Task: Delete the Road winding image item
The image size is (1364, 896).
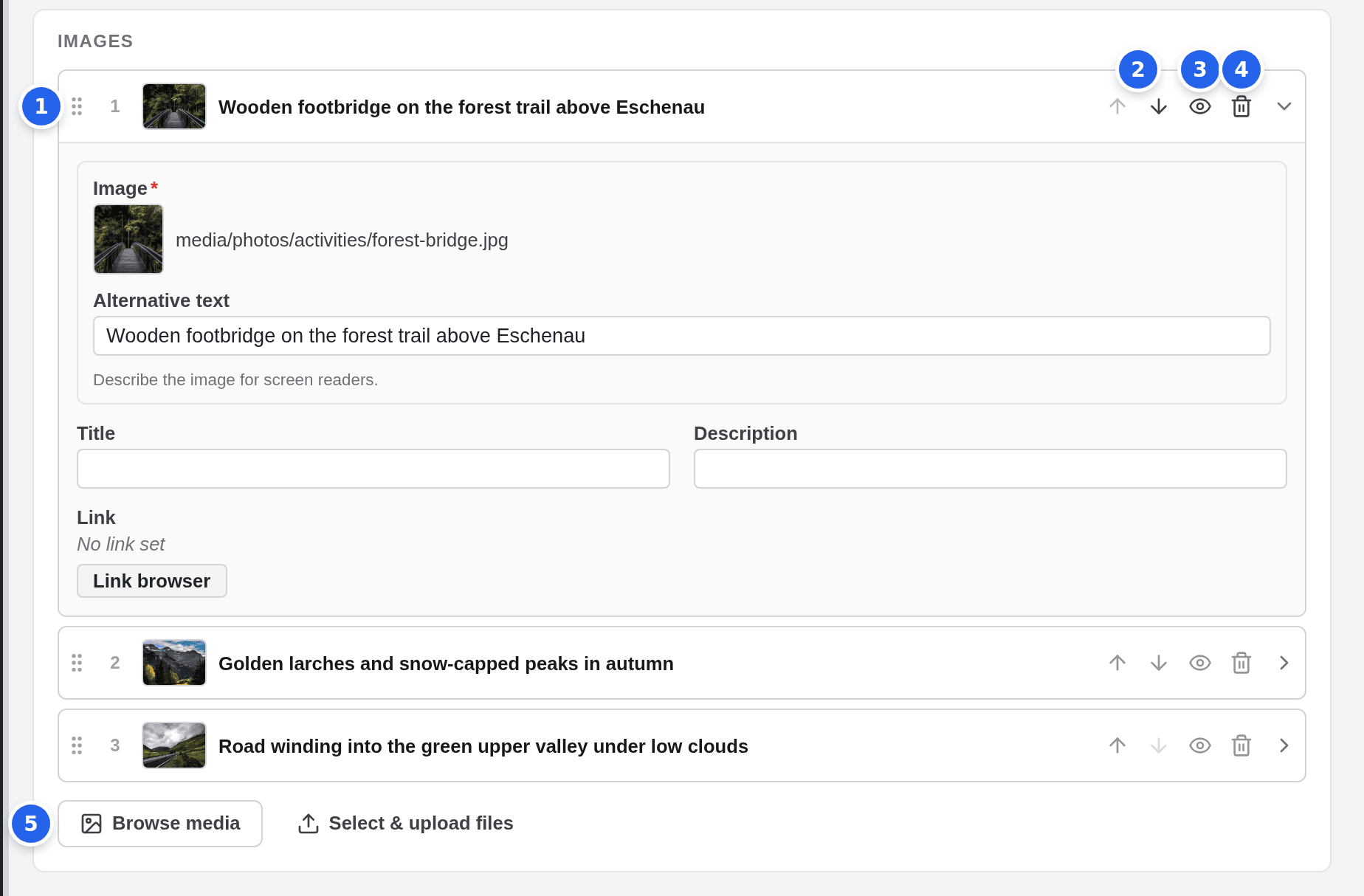Action: 1241,746
